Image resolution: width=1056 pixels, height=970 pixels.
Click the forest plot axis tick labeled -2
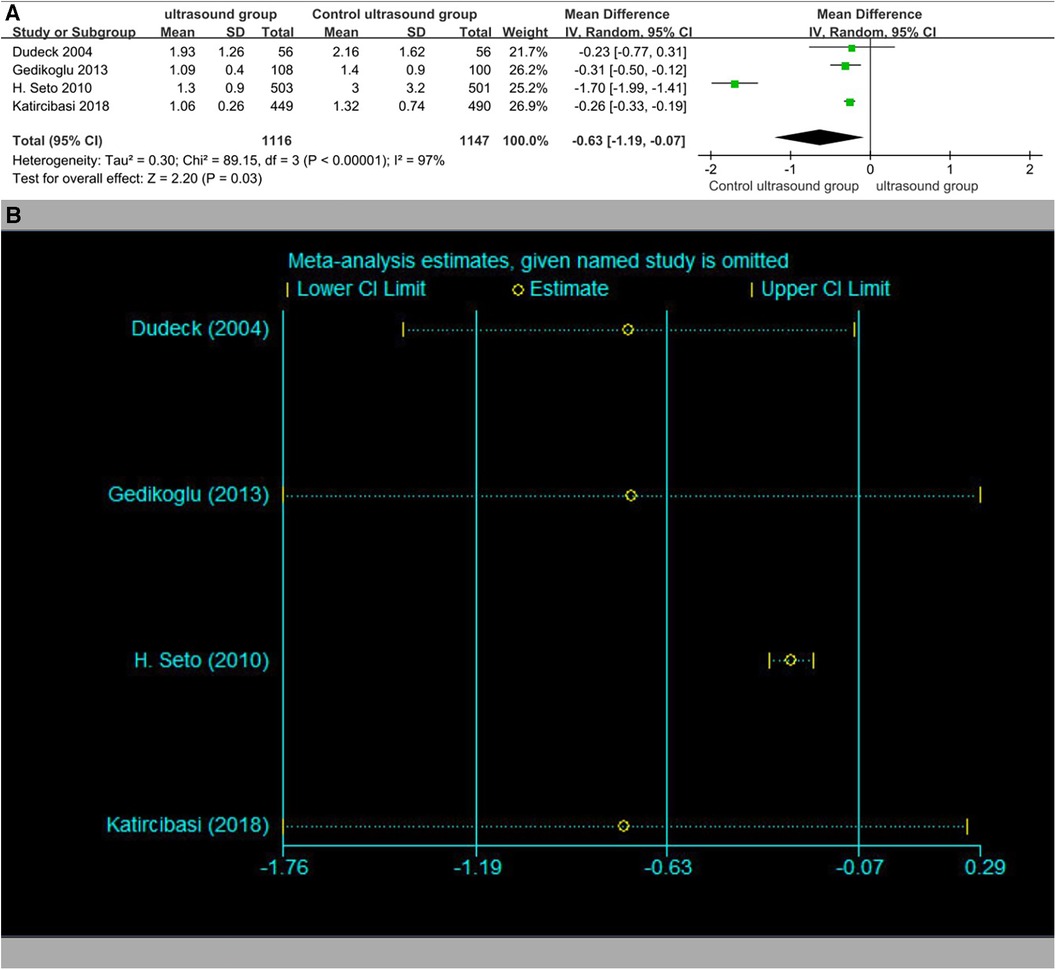pos(711,170)
